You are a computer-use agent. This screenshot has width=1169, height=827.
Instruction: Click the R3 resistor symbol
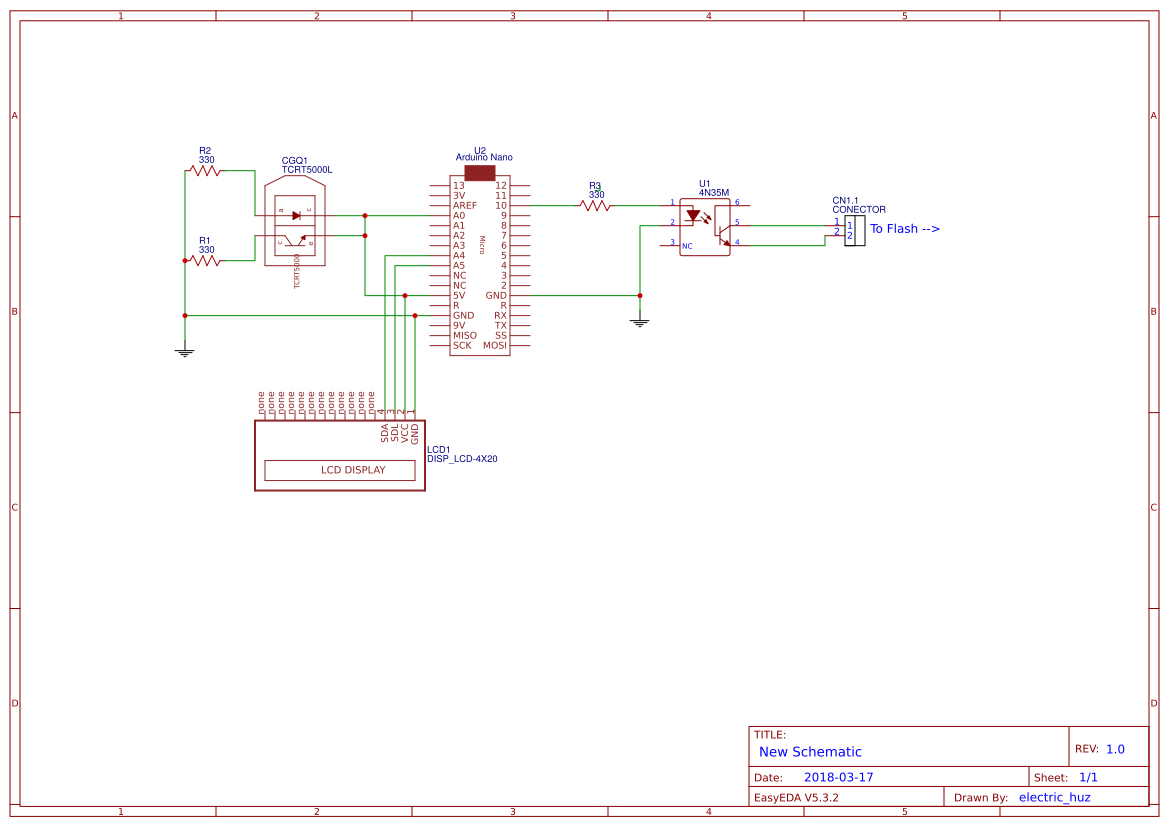tap(595, 206)
